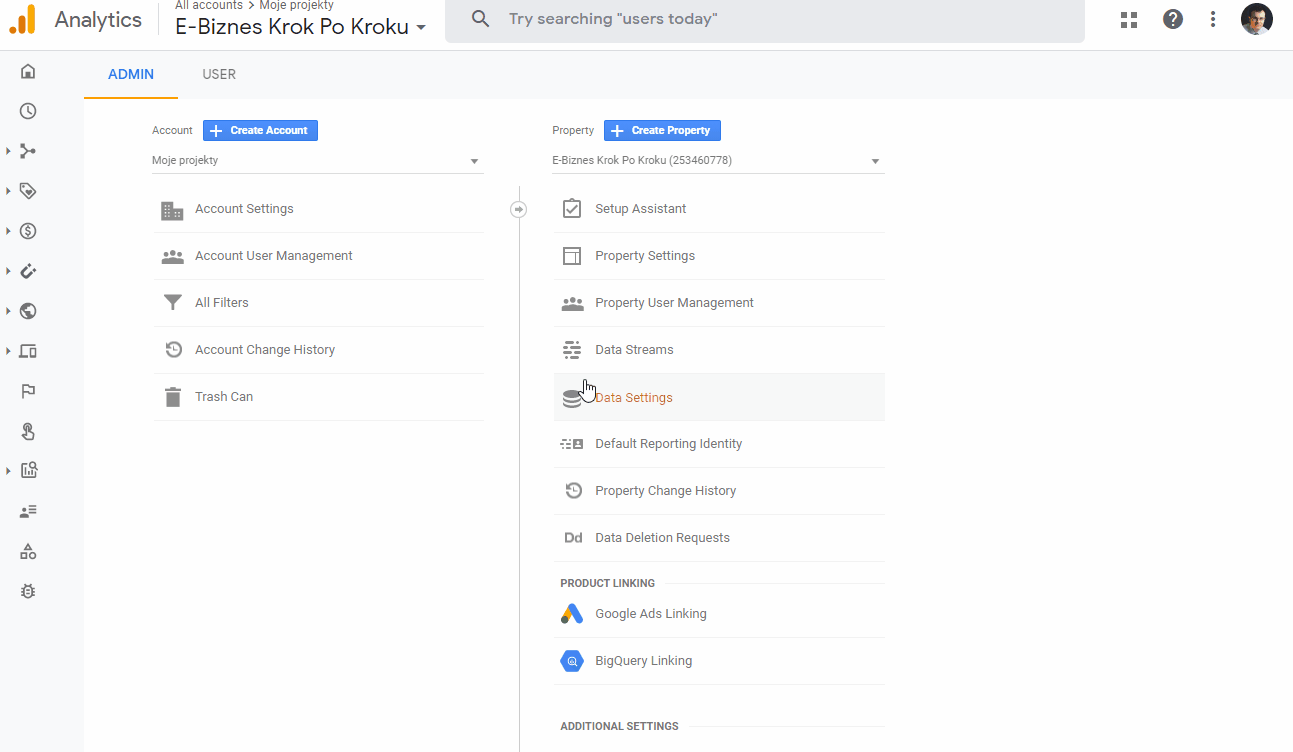Click the search box in the header
This screenshot has width=1293, height=752.
click(765, 19)
